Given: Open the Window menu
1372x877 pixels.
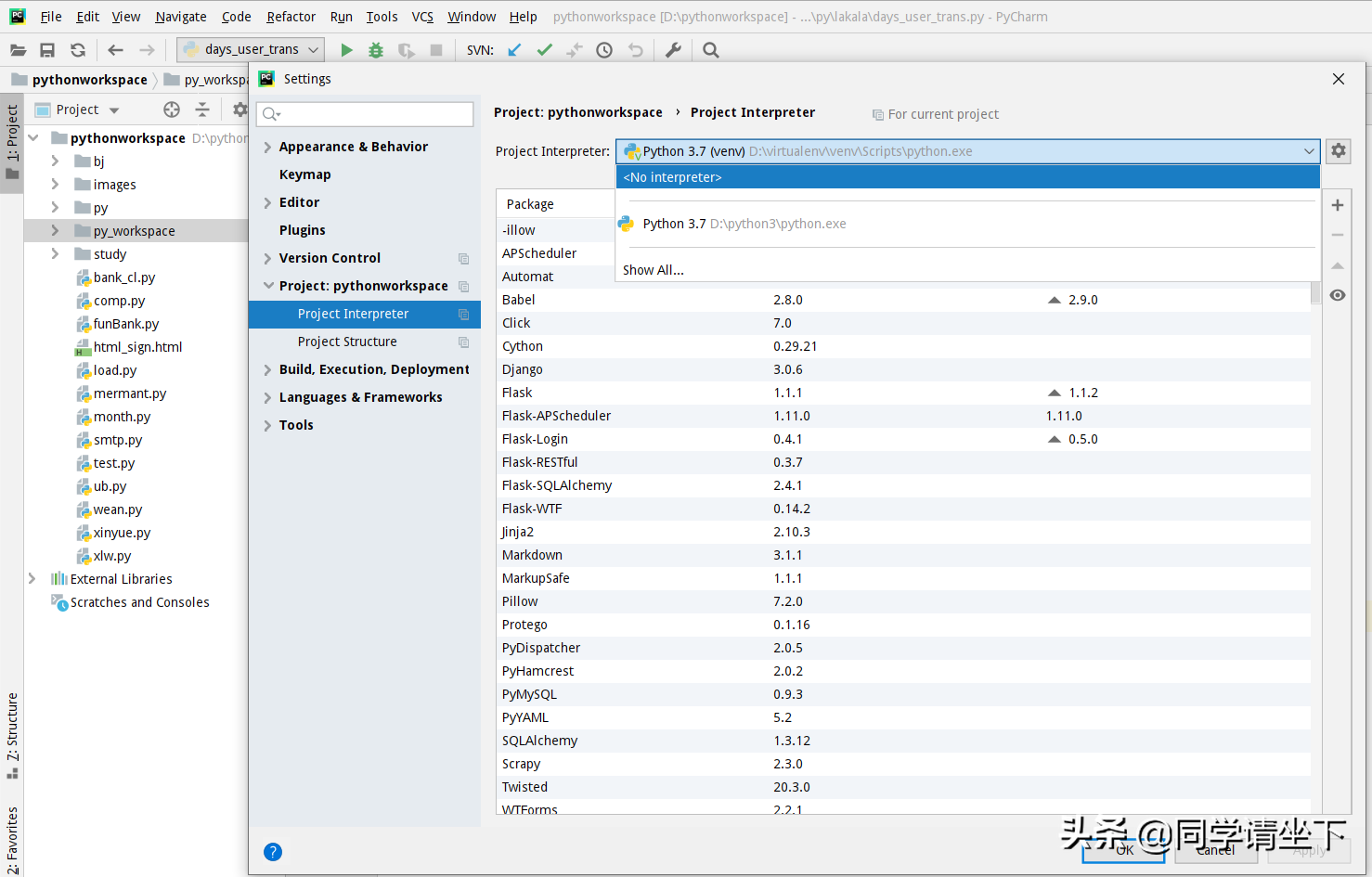Looking at the screenshot, I should [472, 17].
